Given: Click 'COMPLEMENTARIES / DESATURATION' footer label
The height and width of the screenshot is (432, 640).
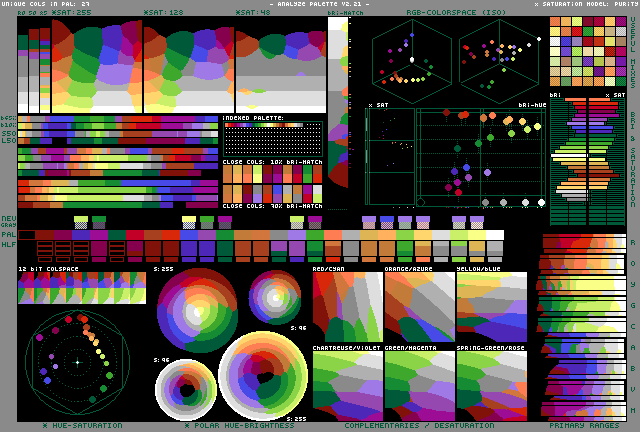Looking at the screenshot, I should pos(419,425).
